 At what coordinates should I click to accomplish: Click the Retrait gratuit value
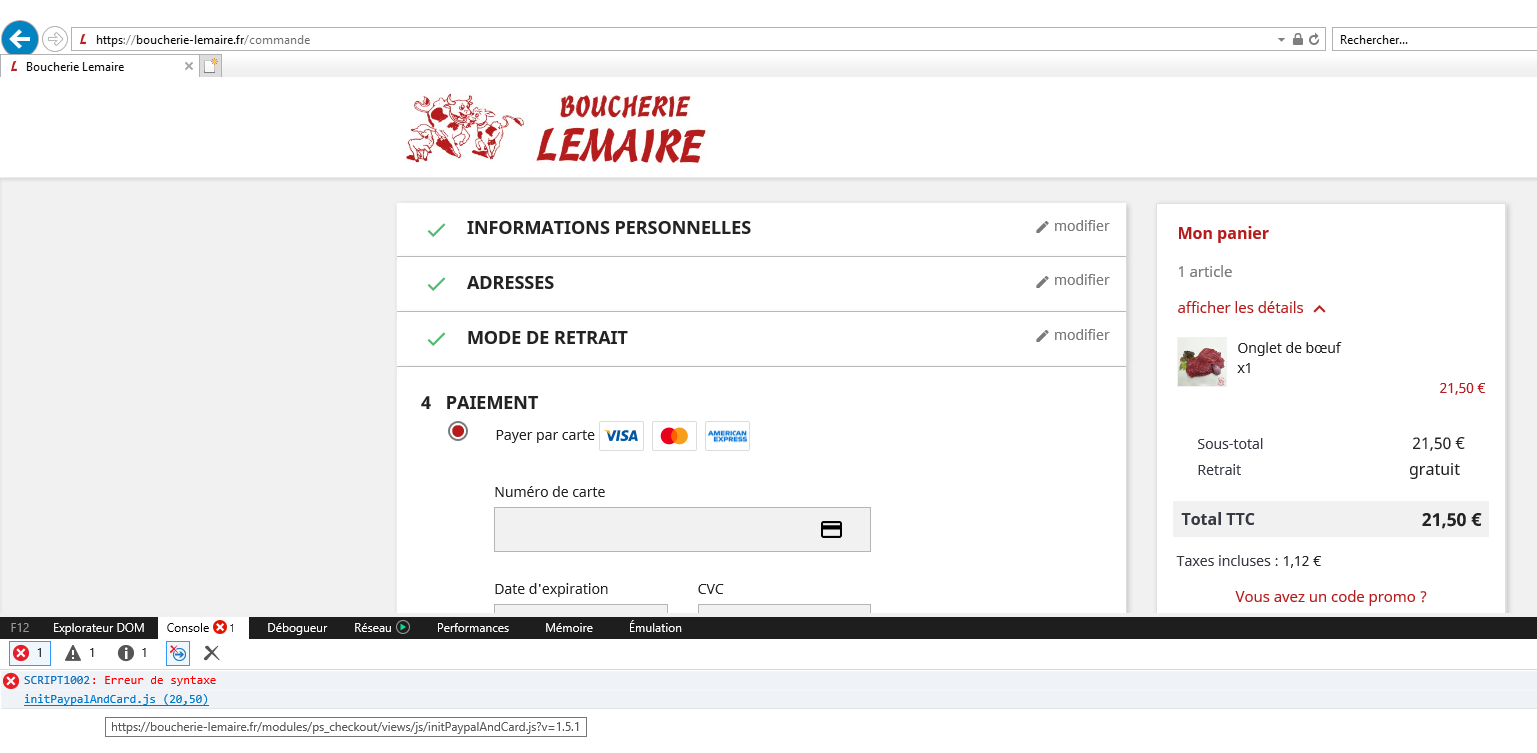coord(1435,470)
